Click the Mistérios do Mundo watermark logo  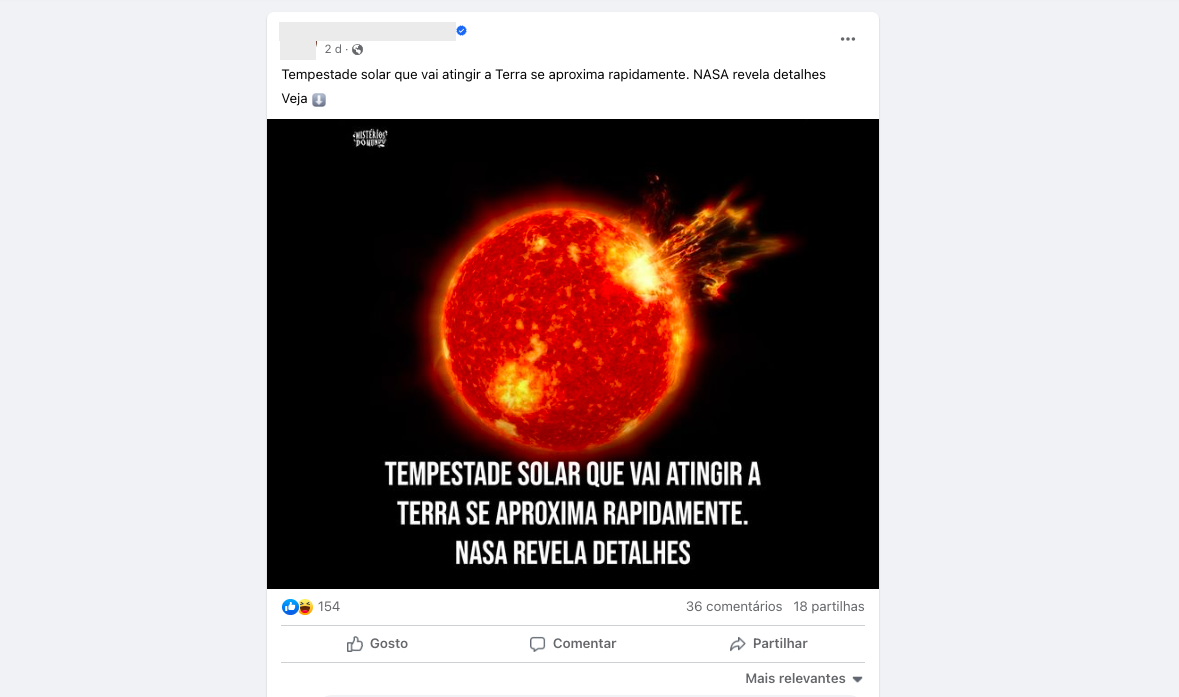coord(370,138)
